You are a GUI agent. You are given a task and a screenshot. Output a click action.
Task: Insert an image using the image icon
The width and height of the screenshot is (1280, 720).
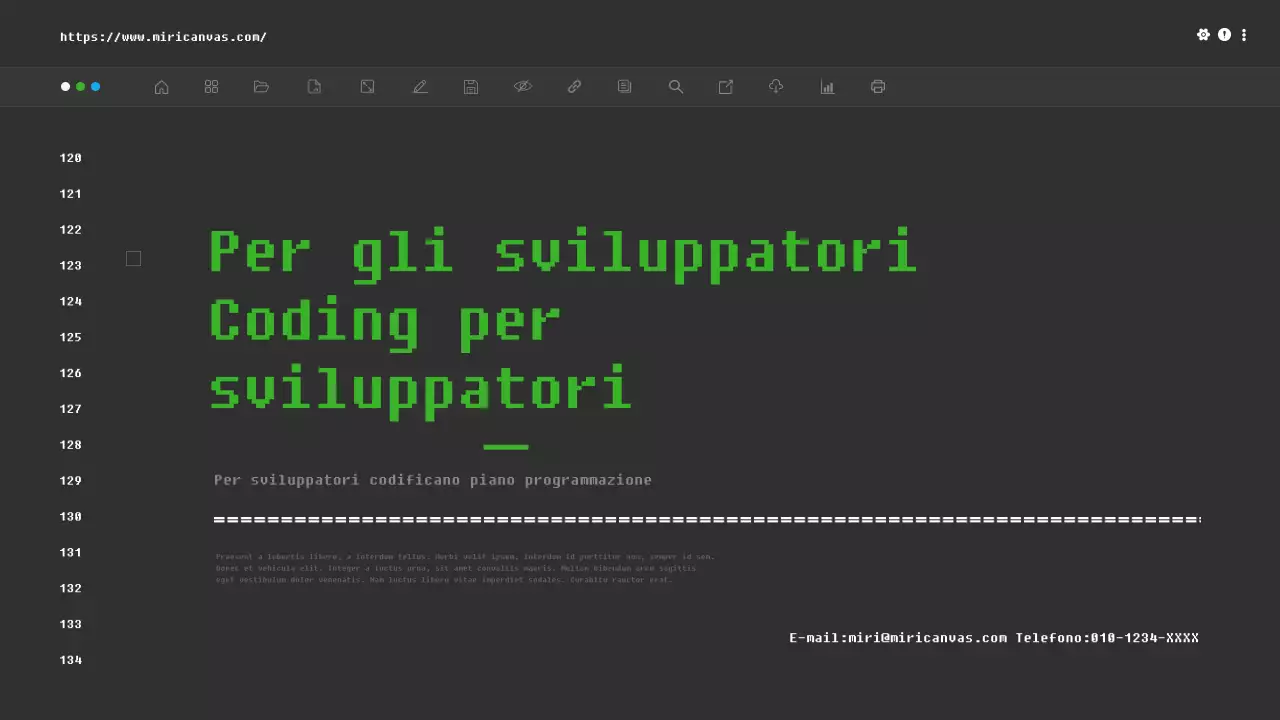pyautogui.click(x=367, y=87)
